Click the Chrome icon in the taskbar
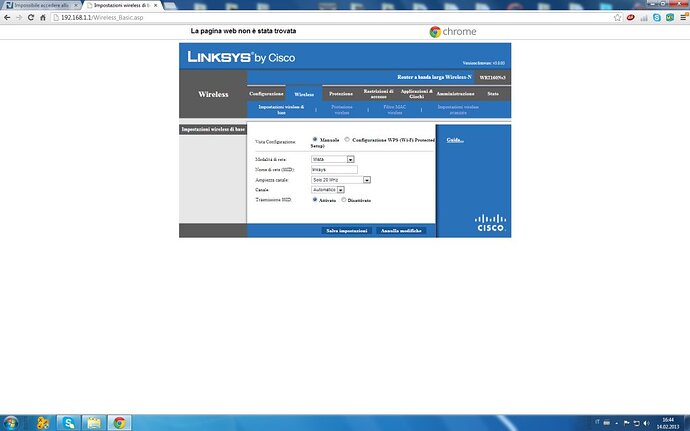Viewport: 690px width, 431px height. coord(120,422)
